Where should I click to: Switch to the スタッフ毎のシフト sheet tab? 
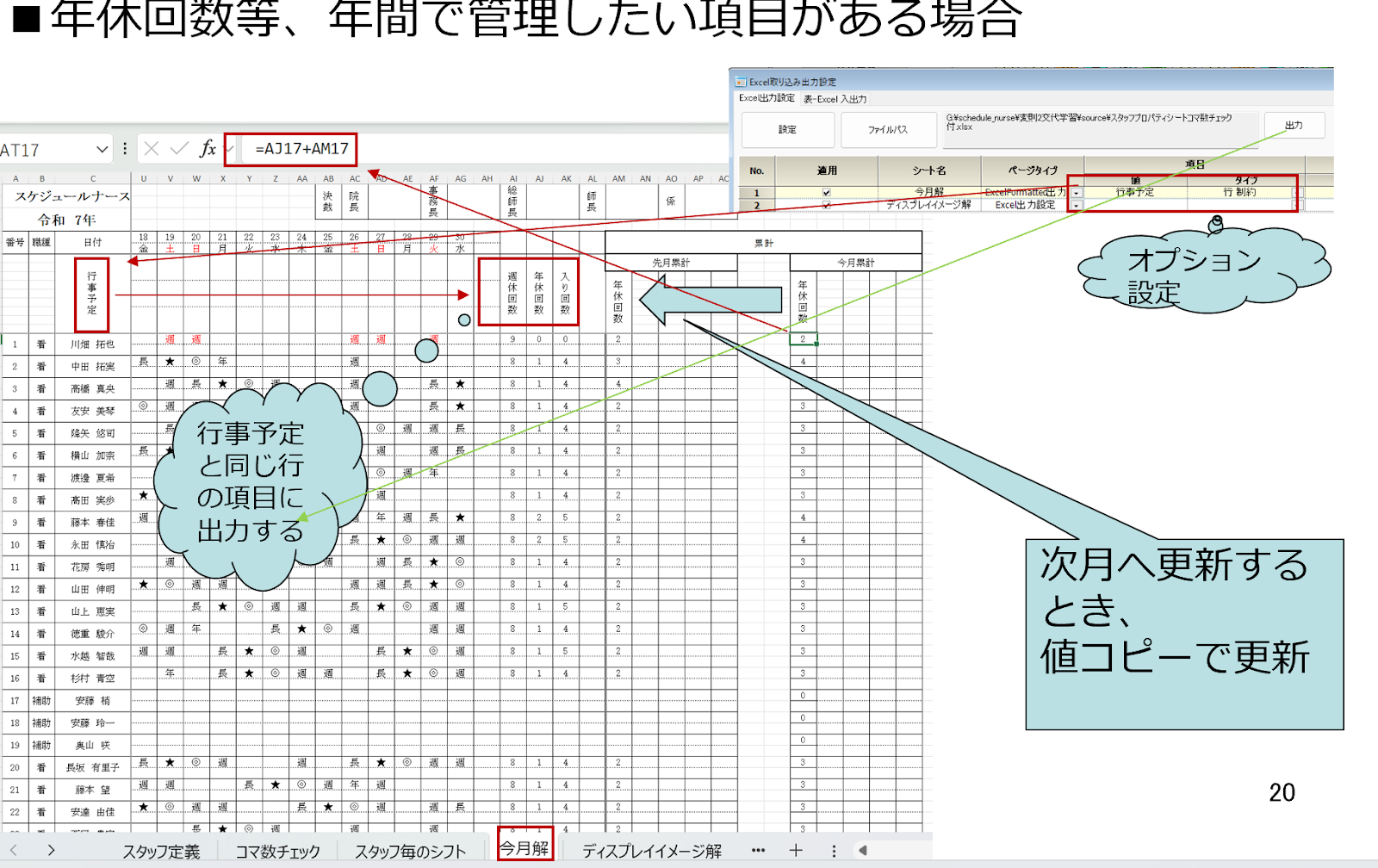410,851
